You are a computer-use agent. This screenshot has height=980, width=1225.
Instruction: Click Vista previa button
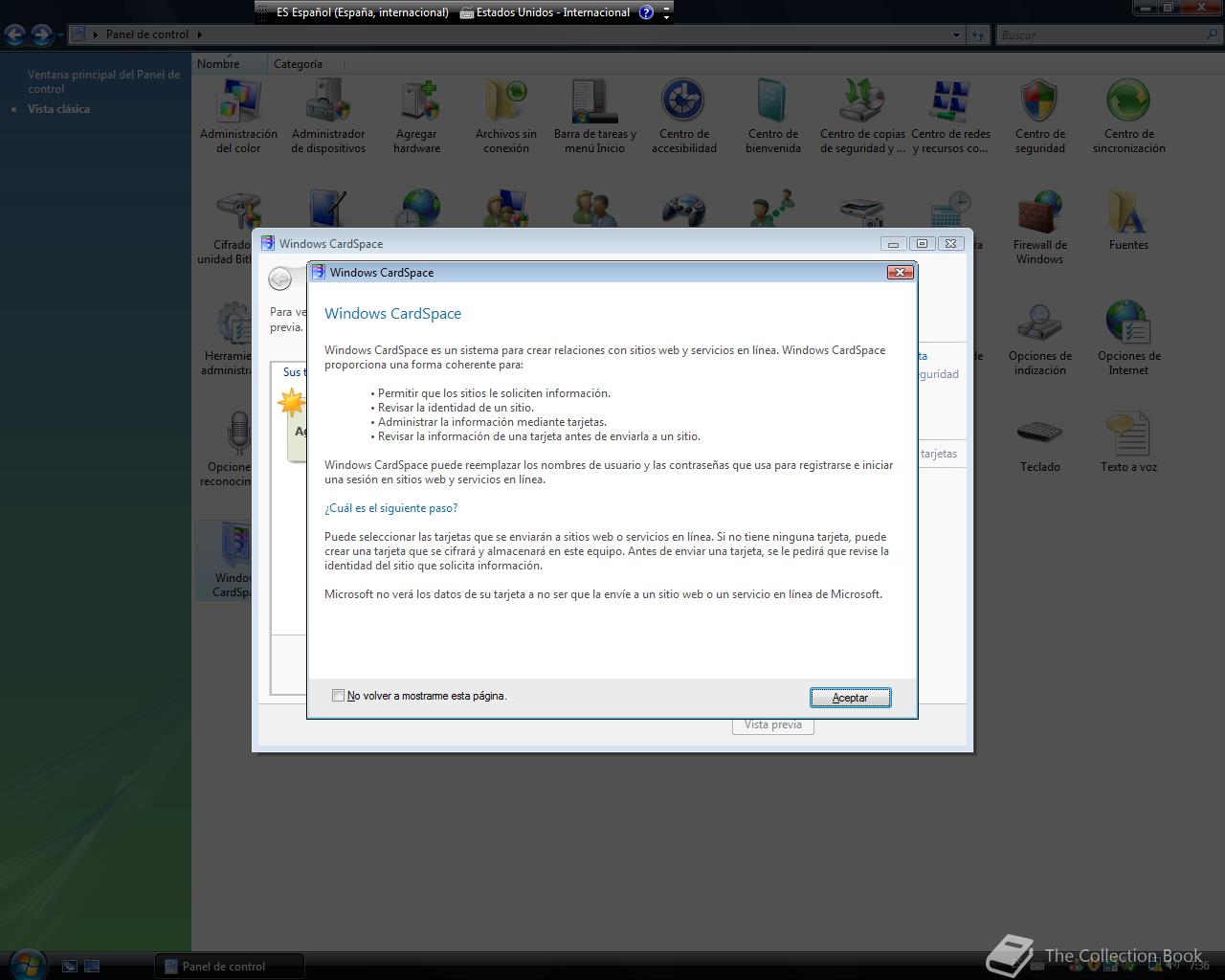(x=773, y=724)
